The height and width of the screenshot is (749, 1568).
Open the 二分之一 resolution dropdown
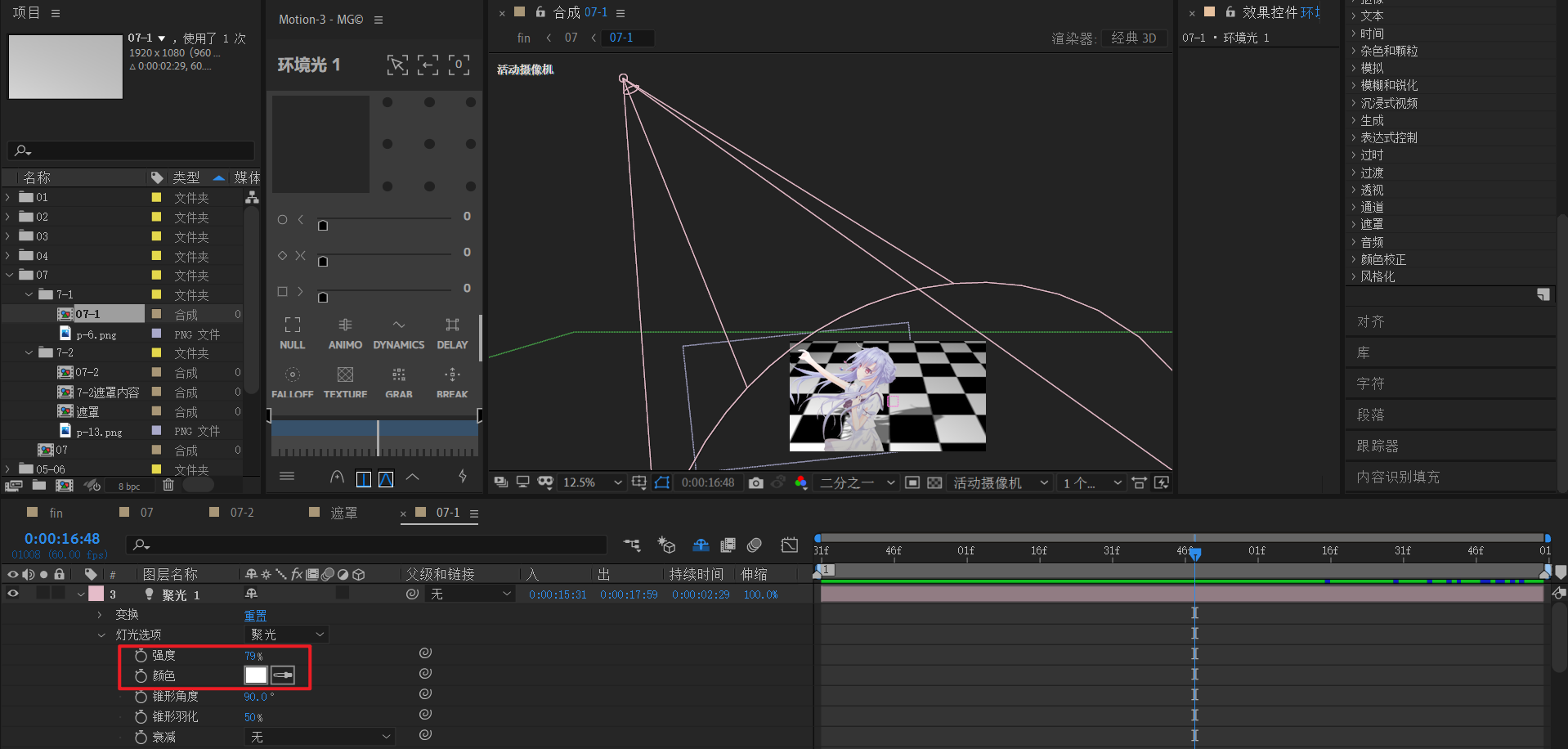(x=858, y=483)
